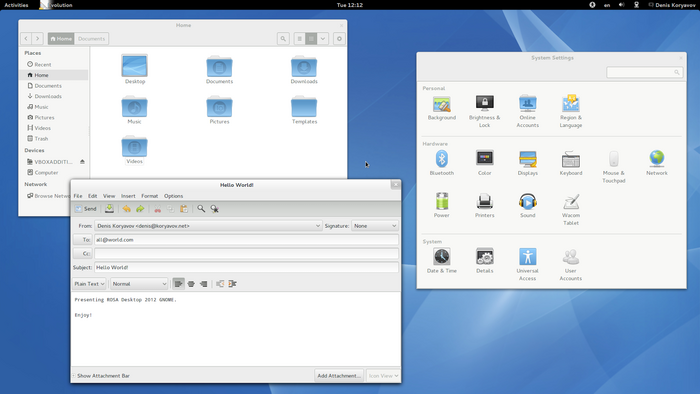Open the Denis Koryavov user menu
The image size is (700, 394).
coord(672,5)
